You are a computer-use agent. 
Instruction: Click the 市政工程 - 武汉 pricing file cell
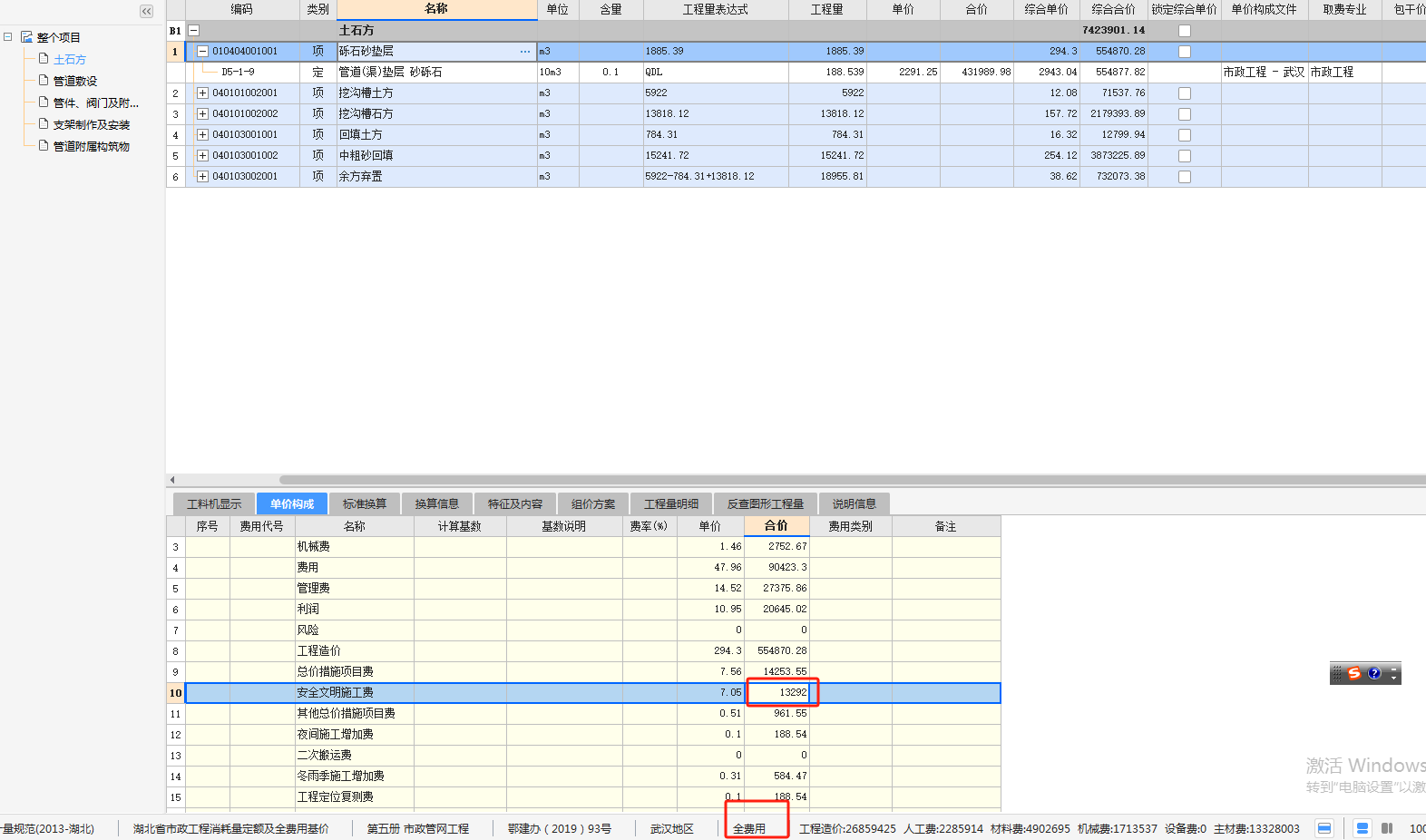point(1264,72)
